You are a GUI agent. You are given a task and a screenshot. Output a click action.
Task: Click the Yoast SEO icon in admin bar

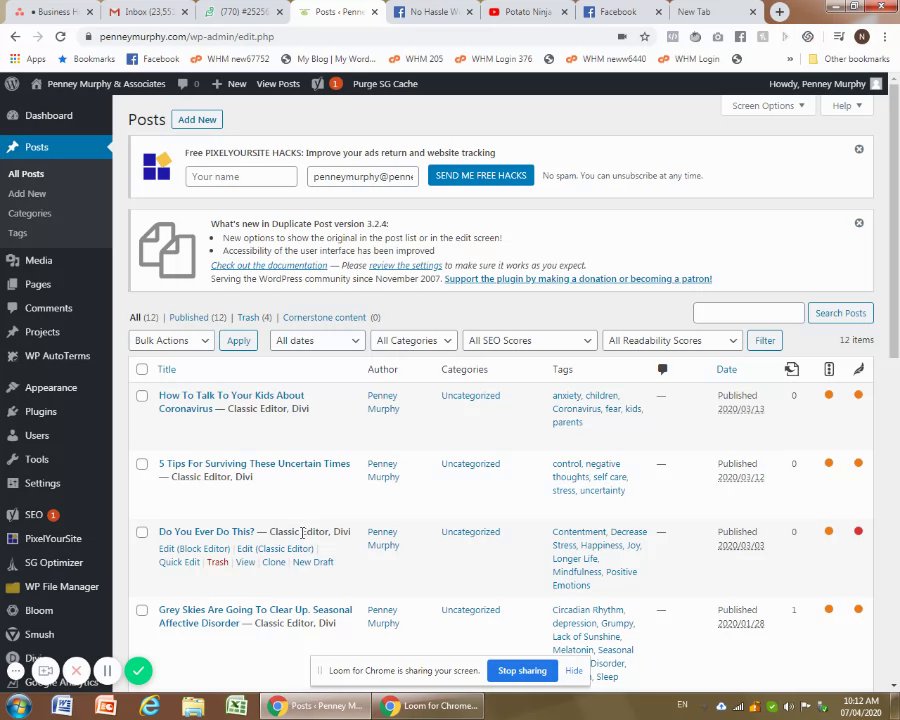[x=317, y=84]
